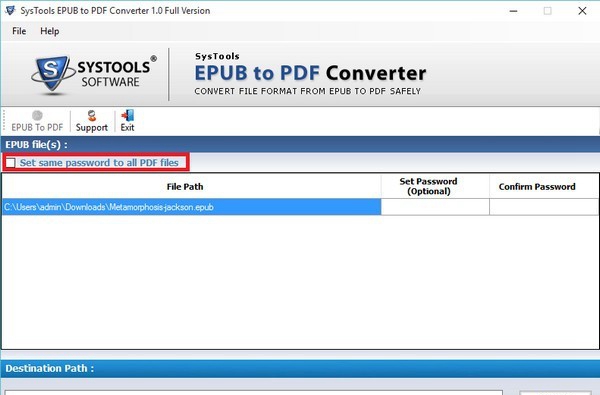
Task: Click the Destination Path section header
Action: 300,368
